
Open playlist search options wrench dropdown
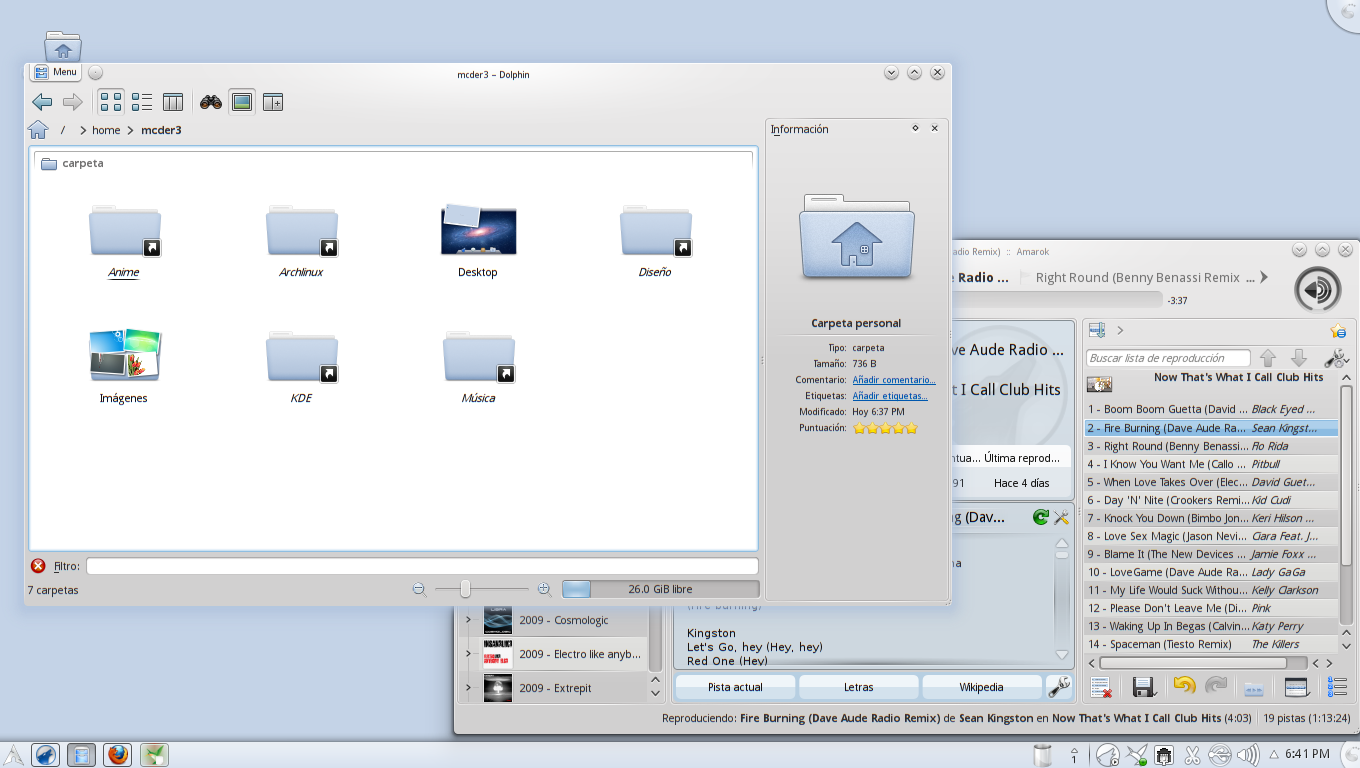1337,358
